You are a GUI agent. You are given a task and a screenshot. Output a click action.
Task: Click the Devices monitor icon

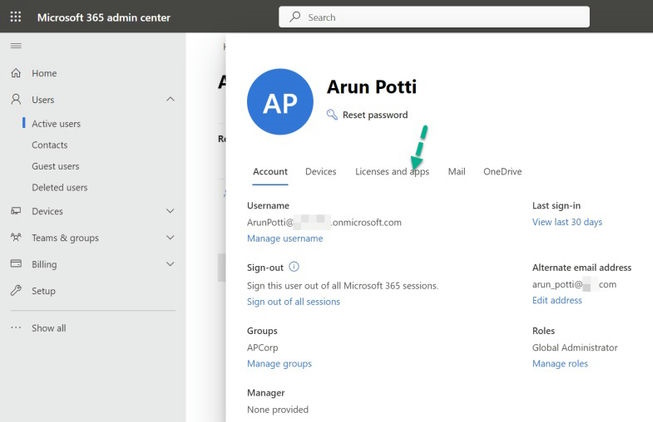tap(16, 211)
